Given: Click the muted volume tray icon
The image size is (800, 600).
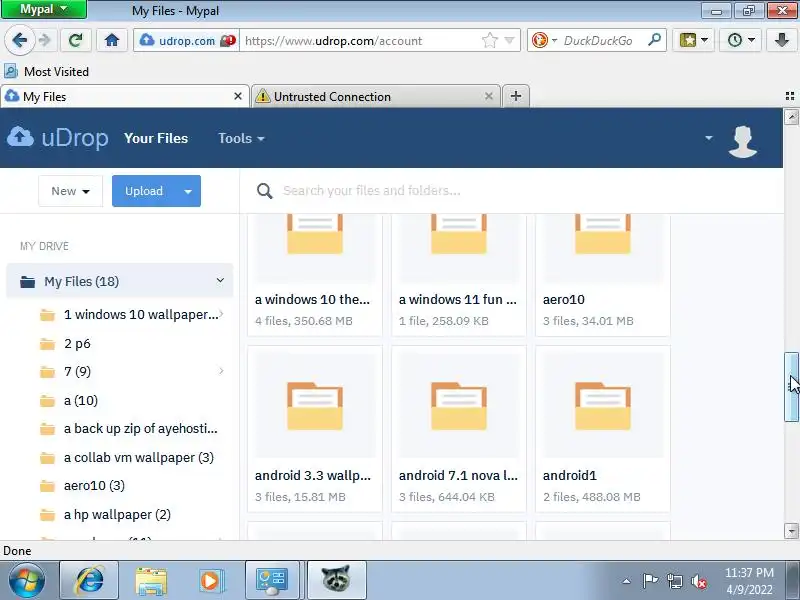Looking at the screenshot, I should [x=698, y=581].
